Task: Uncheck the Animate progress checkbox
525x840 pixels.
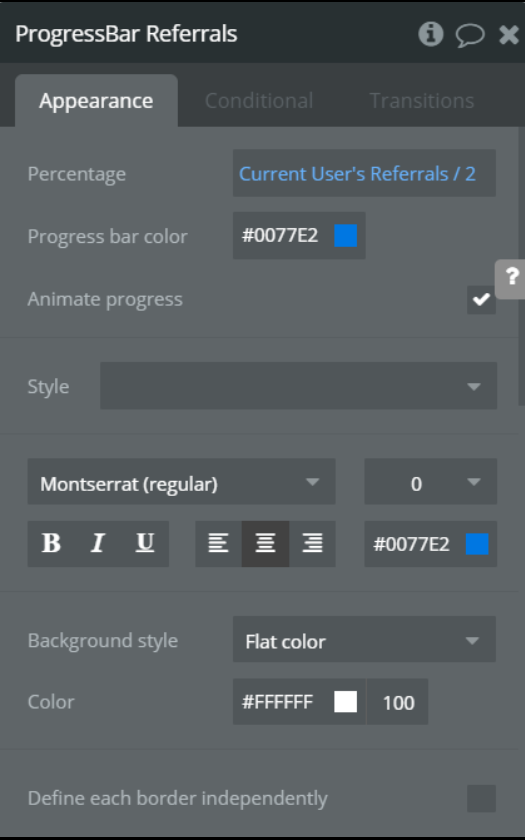Action: point(481,299)
